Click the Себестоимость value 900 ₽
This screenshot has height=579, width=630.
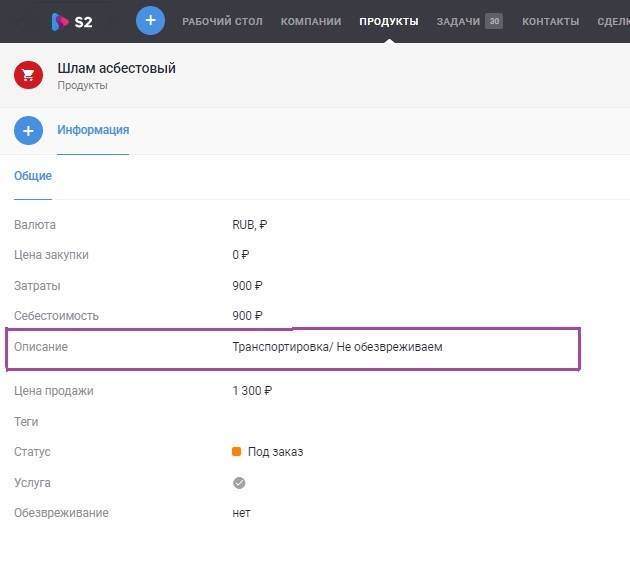pyautogui.click(x=248, y=316)
